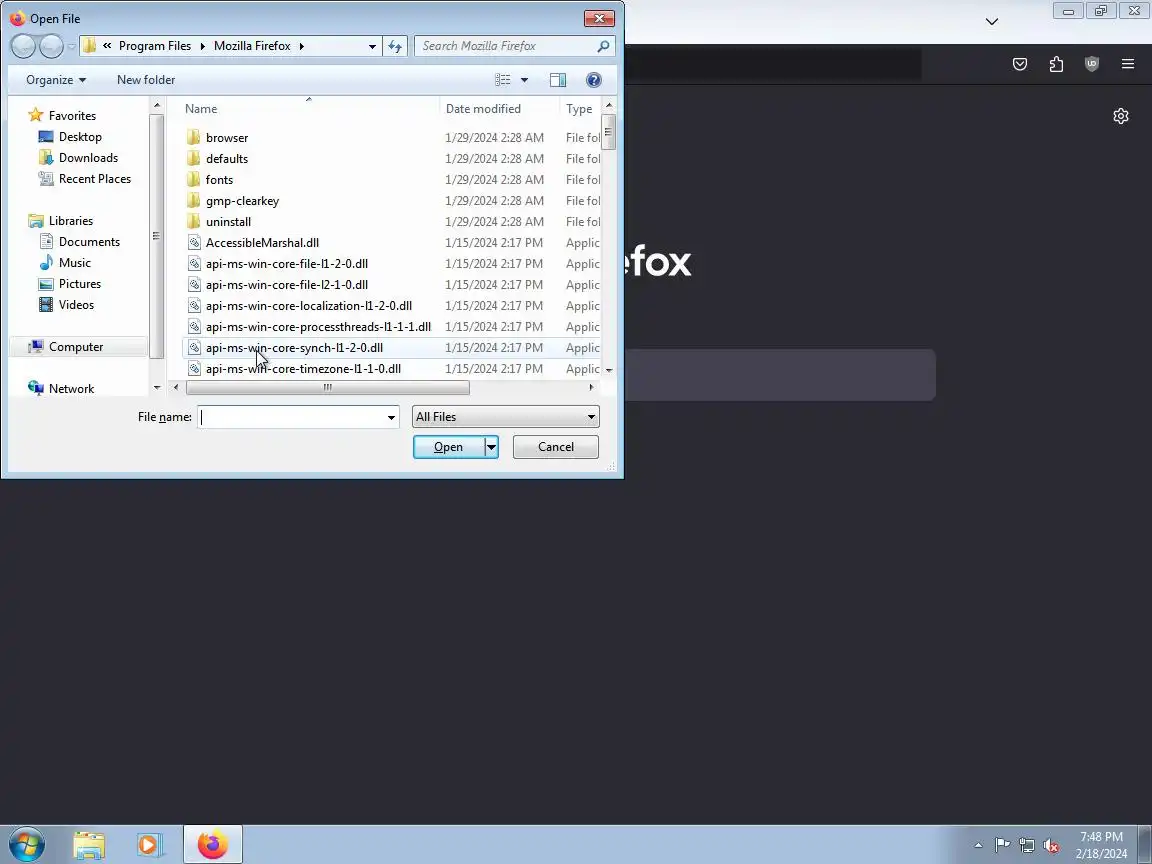1152x864 pixels.
Task: Select the browser folder
Action: tap(226, 137)
